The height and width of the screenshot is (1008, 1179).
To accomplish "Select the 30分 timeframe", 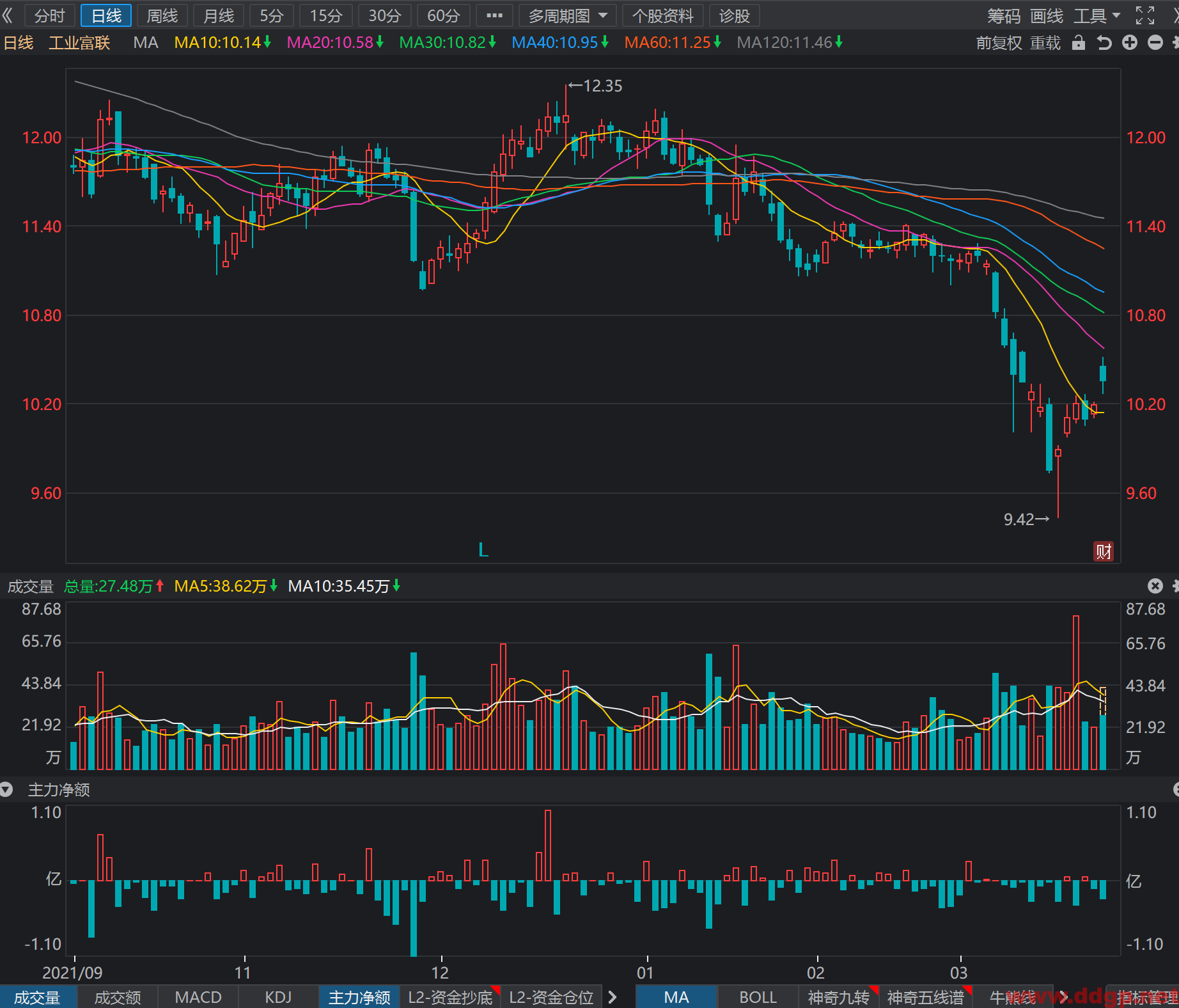I will tap(385, 15).
